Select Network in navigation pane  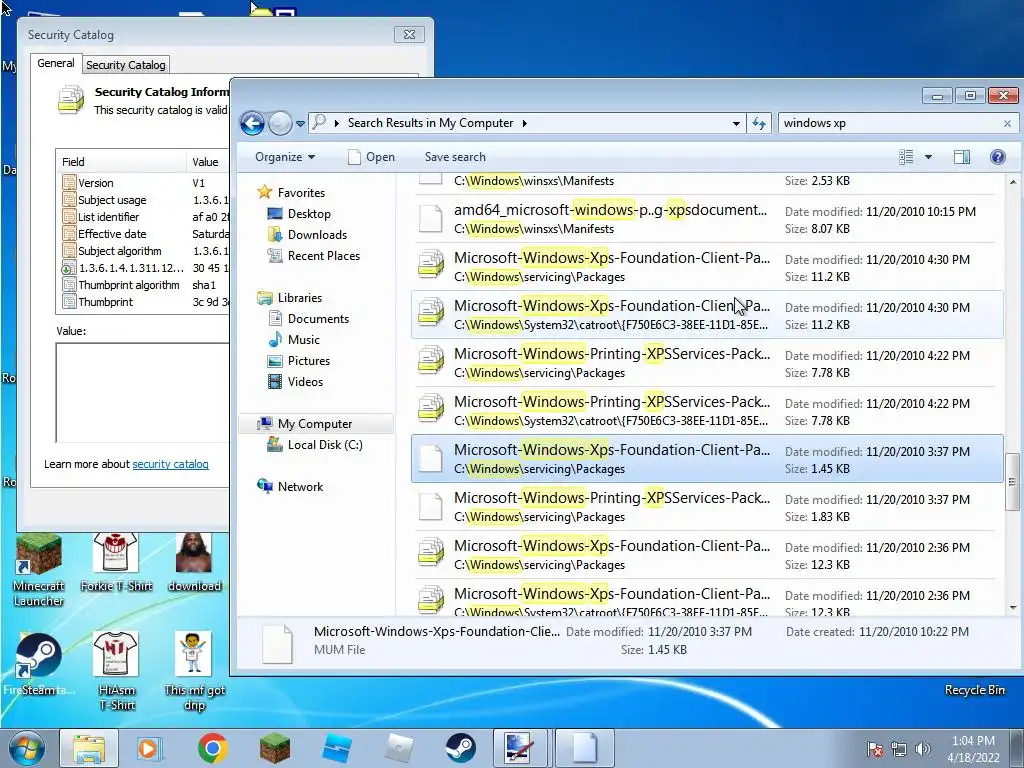(290, 486)
